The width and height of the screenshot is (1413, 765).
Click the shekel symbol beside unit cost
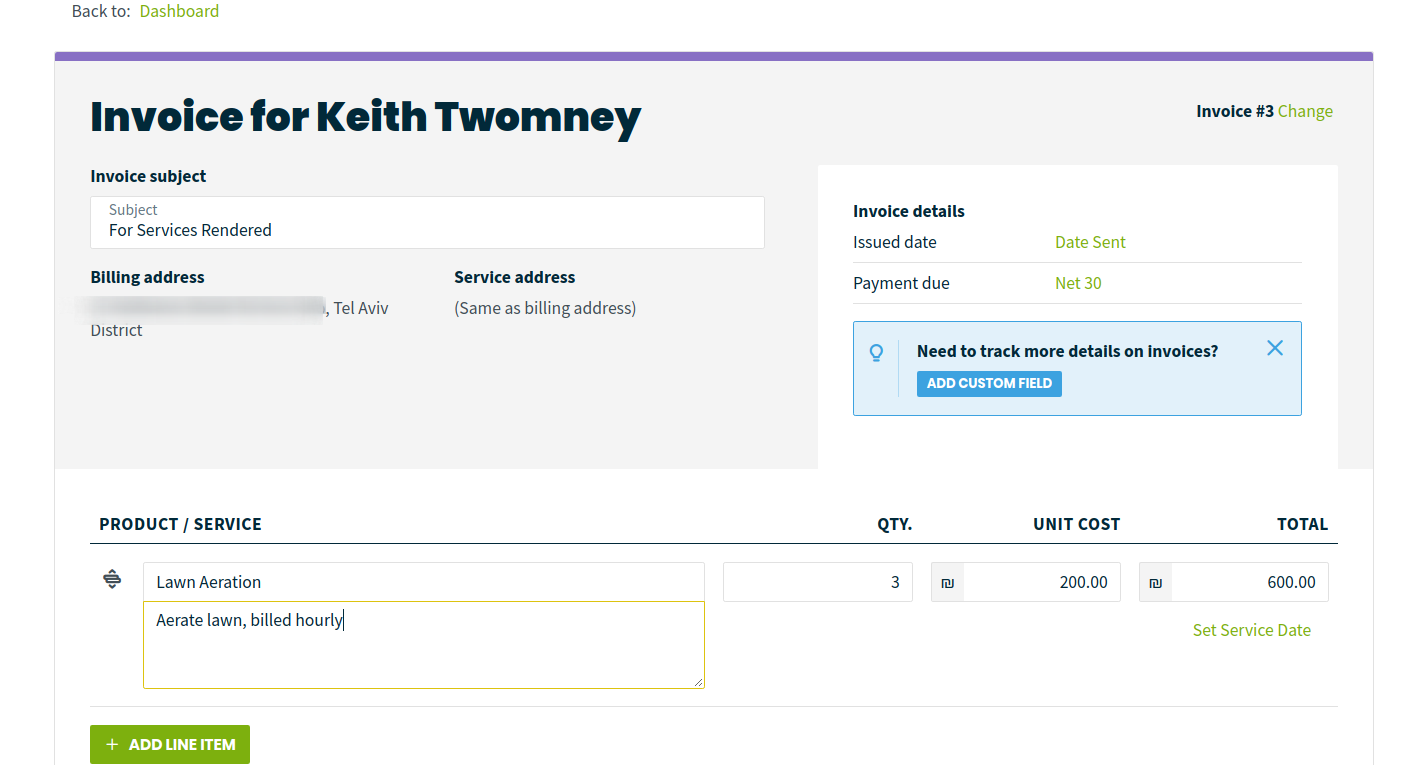(948, 583)
